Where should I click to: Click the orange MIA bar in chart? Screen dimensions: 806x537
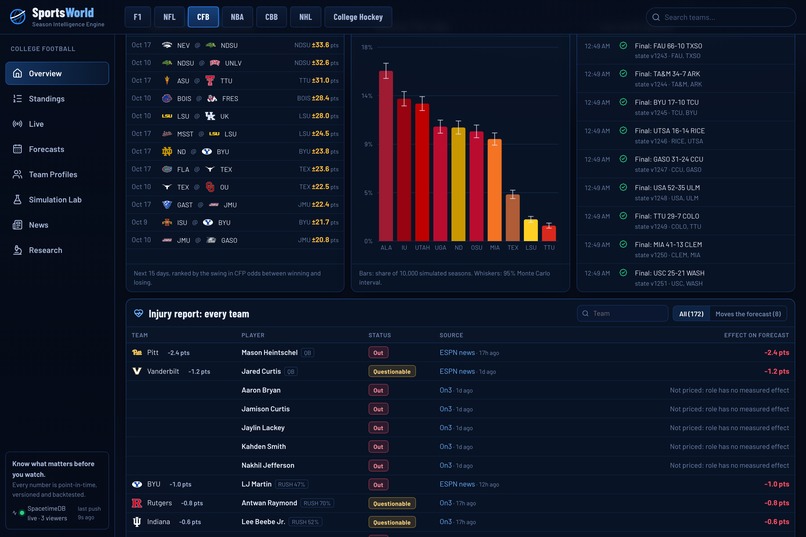tap(494, 190)
